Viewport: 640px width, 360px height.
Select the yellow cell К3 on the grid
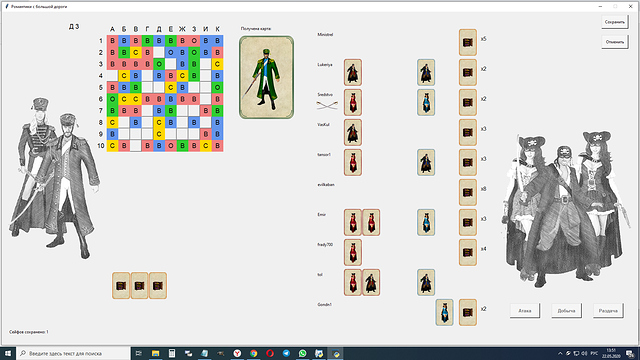point(218,64)
